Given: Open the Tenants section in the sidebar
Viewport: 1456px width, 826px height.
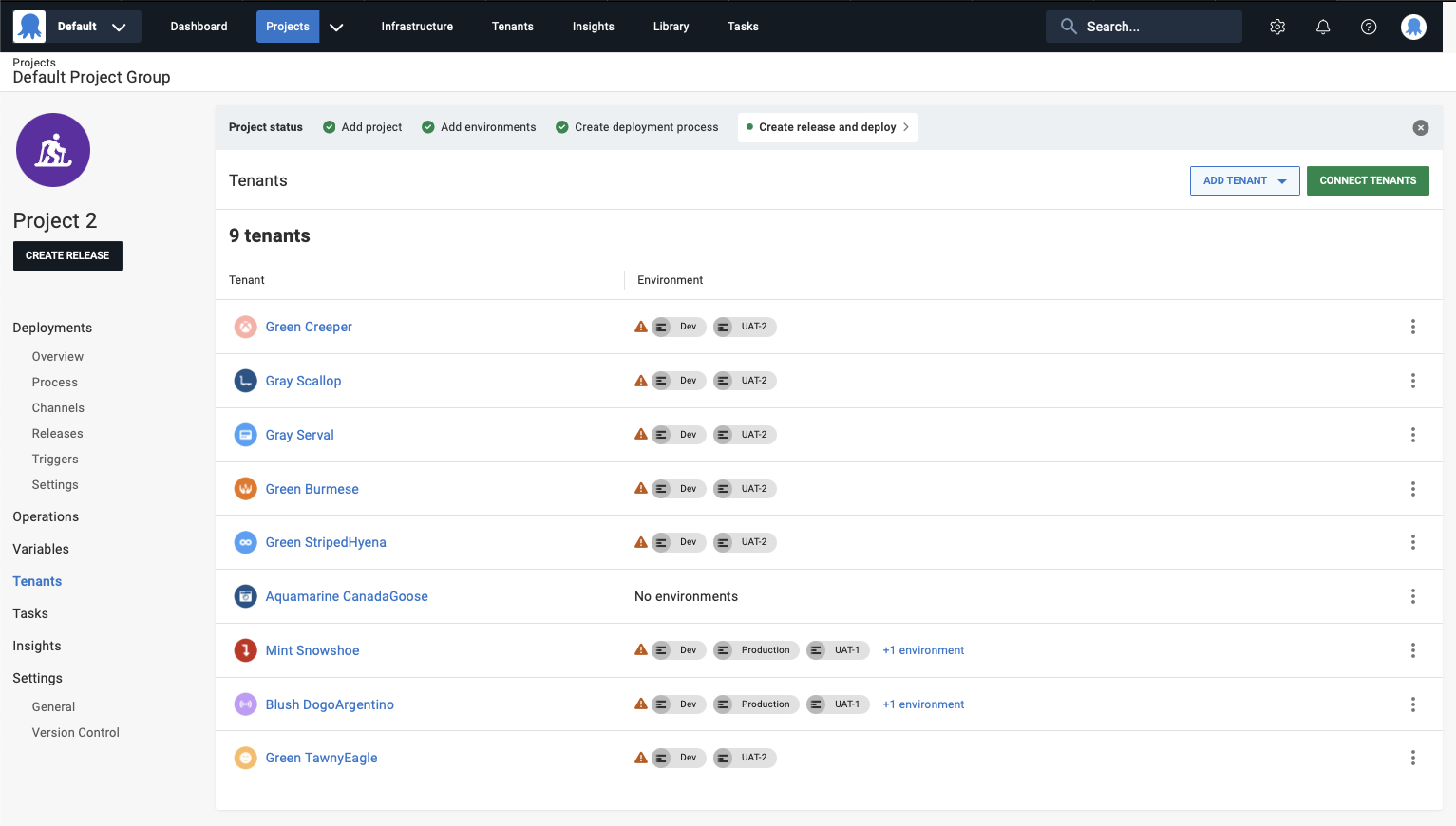Looking at the screenshot, I should pos(37,581).
